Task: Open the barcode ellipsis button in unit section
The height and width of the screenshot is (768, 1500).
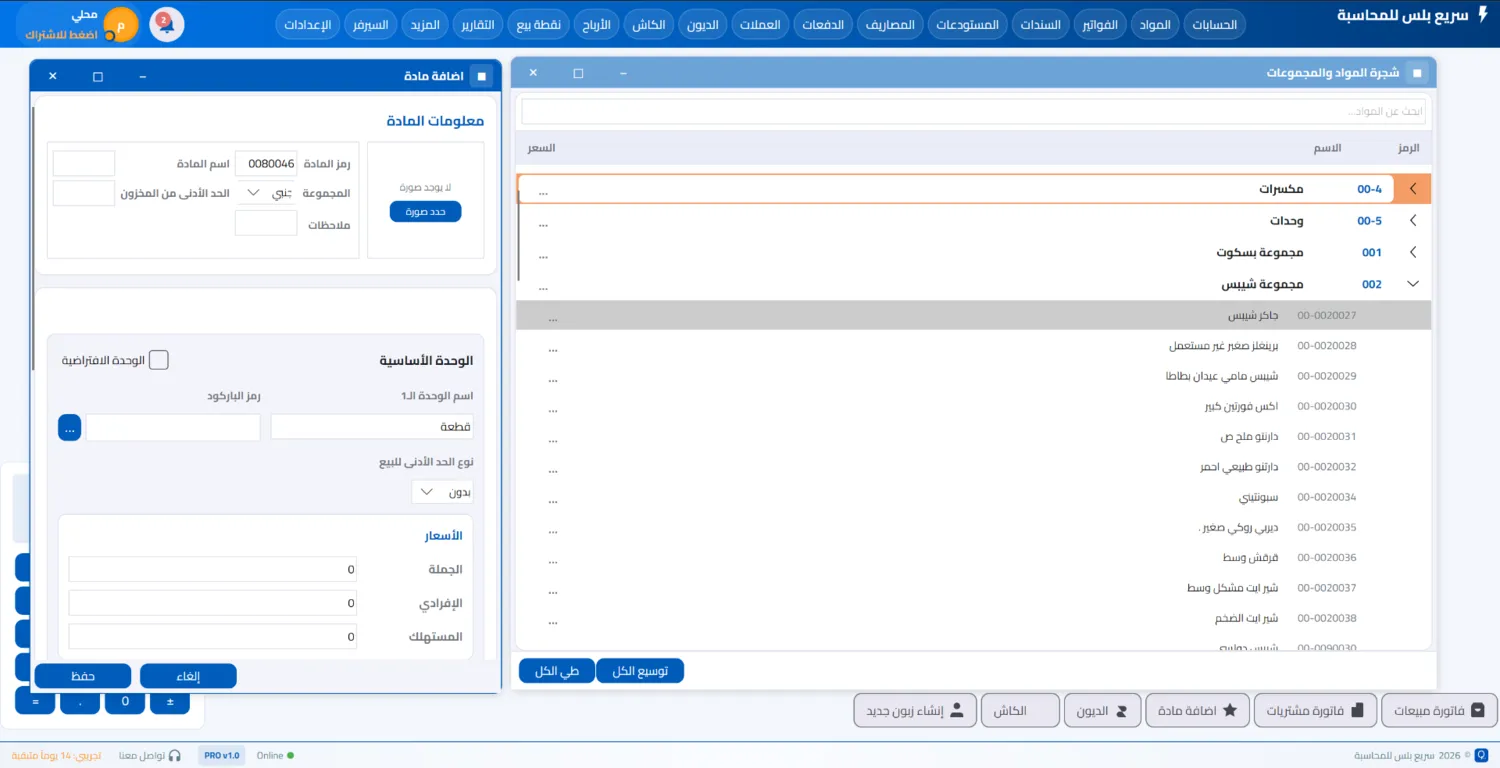Action: (69, 427)
